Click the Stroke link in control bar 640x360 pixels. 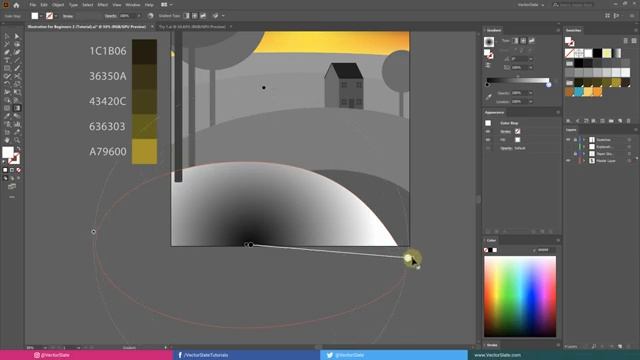click(68, 16)
